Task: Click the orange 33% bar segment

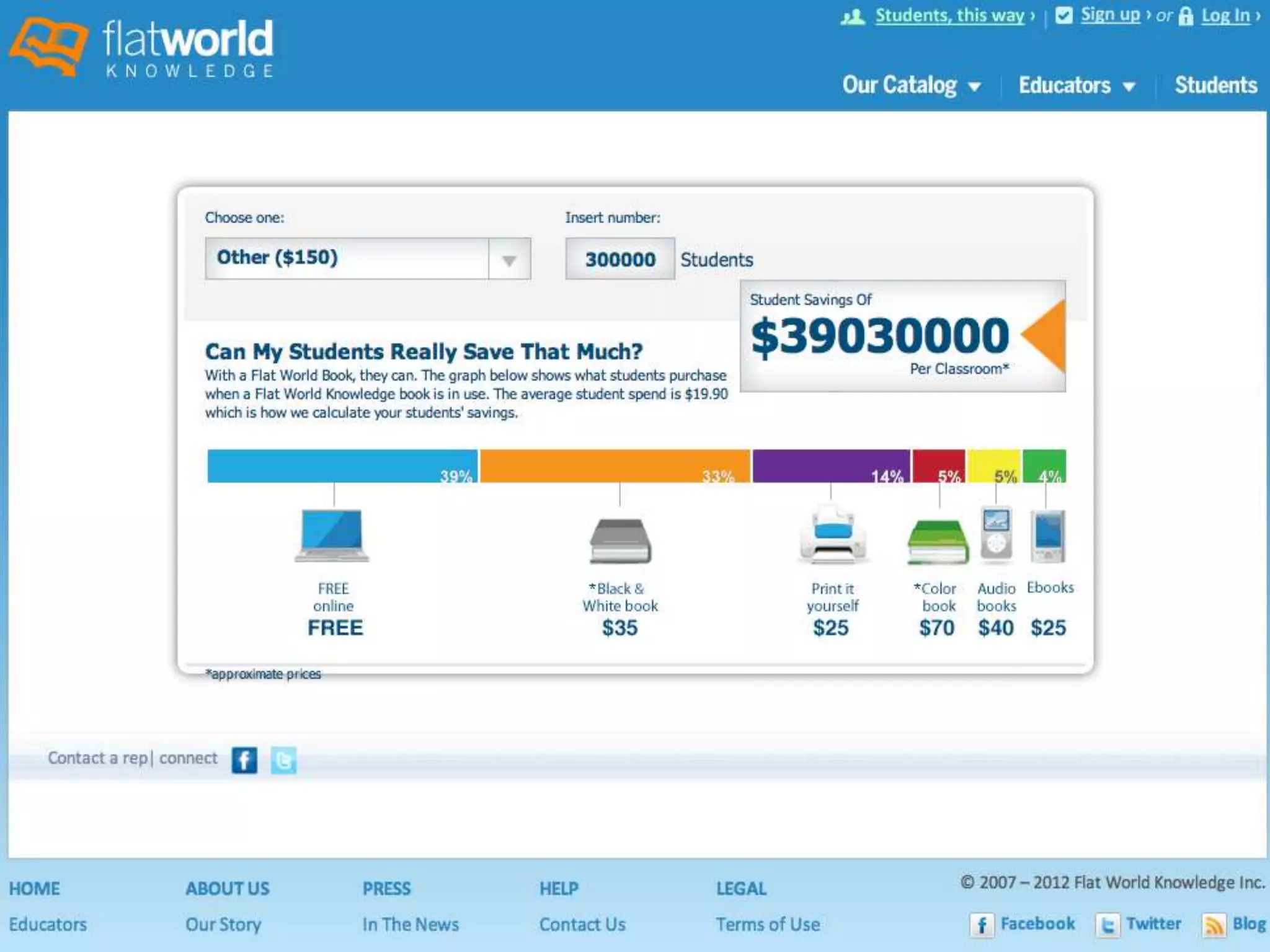Action: [x=614, y=465]
